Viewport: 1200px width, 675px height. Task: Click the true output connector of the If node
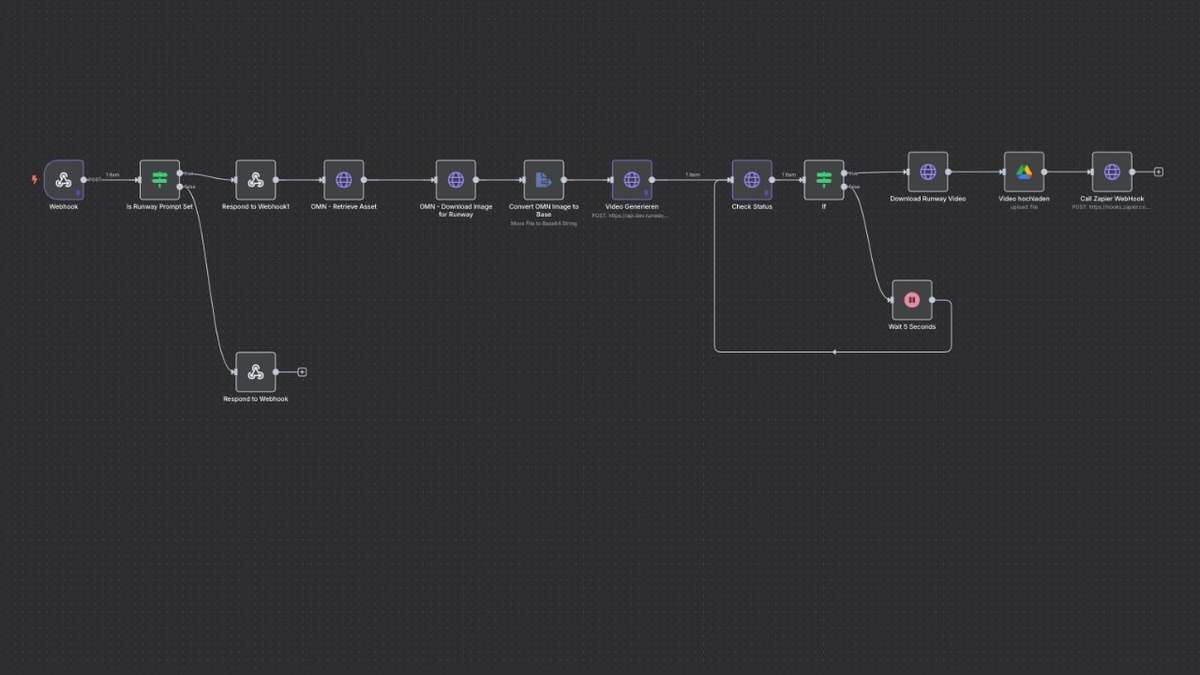tap(844, 172)
